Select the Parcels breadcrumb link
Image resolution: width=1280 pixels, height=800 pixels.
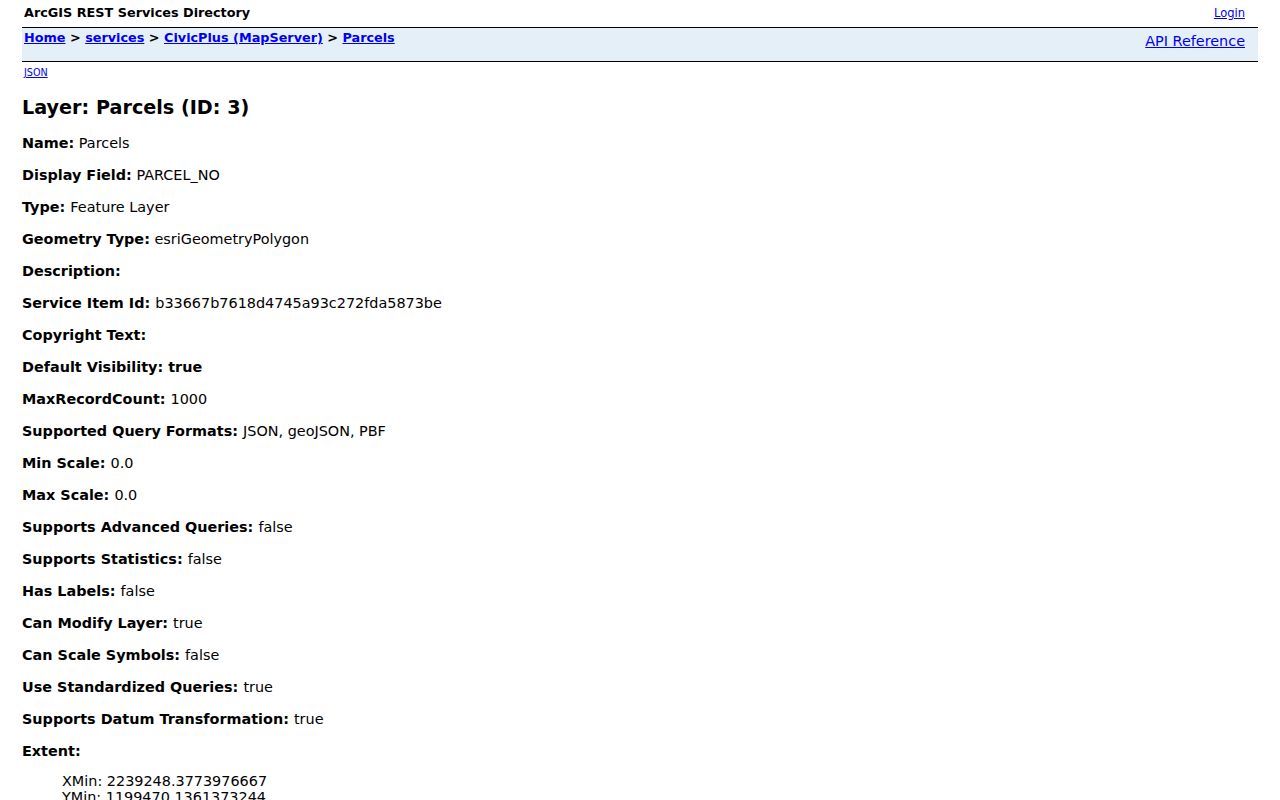tap(368, 38)
